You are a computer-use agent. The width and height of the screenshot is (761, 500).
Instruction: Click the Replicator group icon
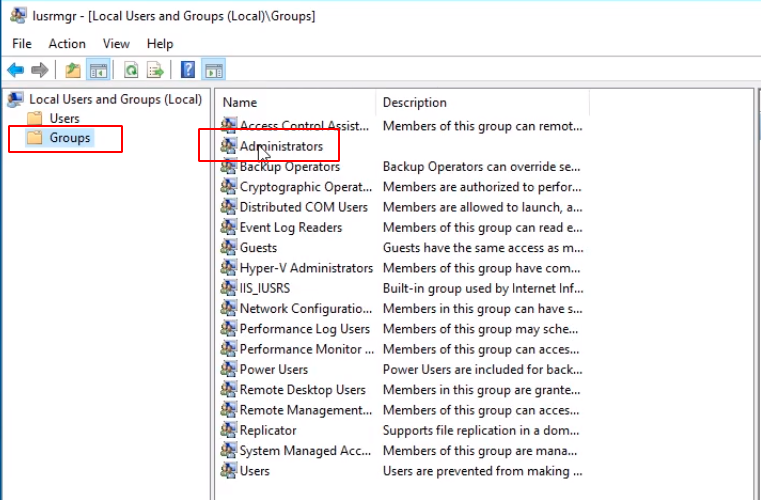click(x=229, y=431)
